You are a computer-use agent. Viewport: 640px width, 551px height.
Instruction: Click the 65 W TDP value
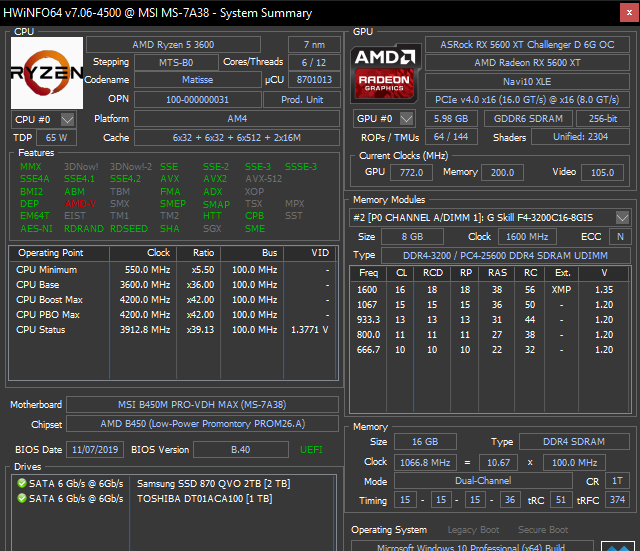pyautogui.click(x=56, y=138)
